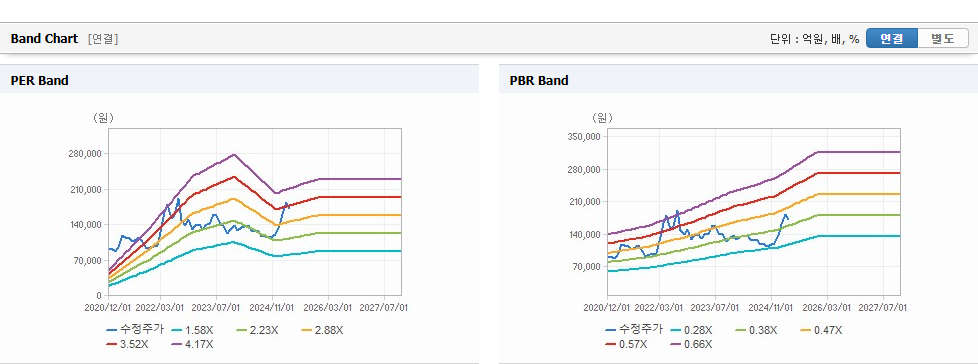
Task: Click the 0.47X orange legend swatch
Action: point(806,330)
